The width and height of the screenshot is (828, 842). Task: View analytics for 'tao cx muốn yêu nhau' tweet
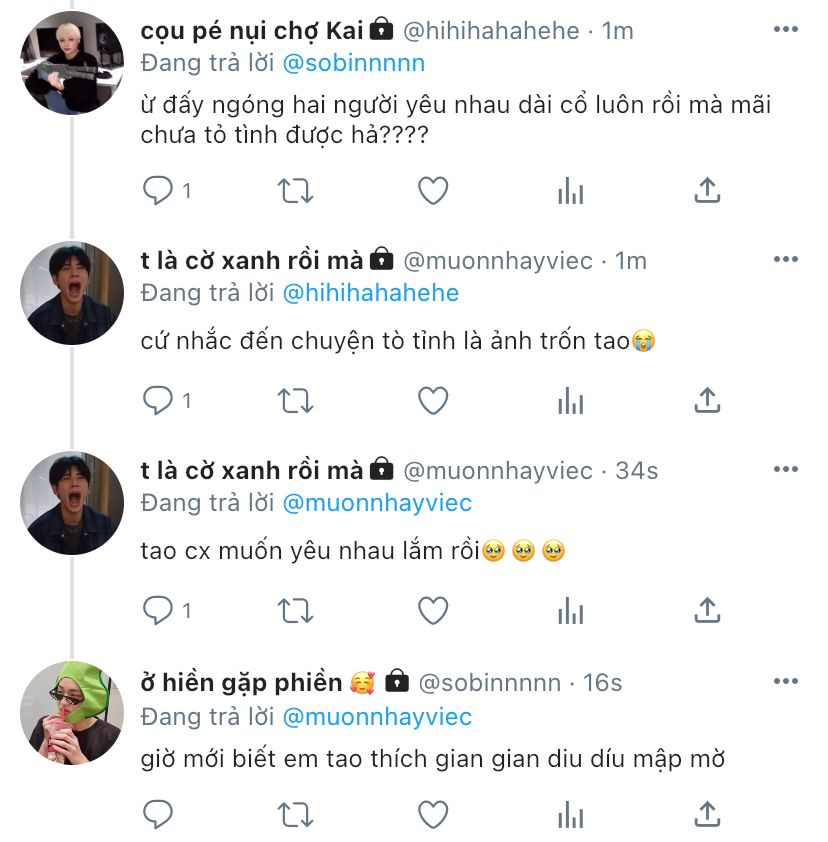pos(570,611)
